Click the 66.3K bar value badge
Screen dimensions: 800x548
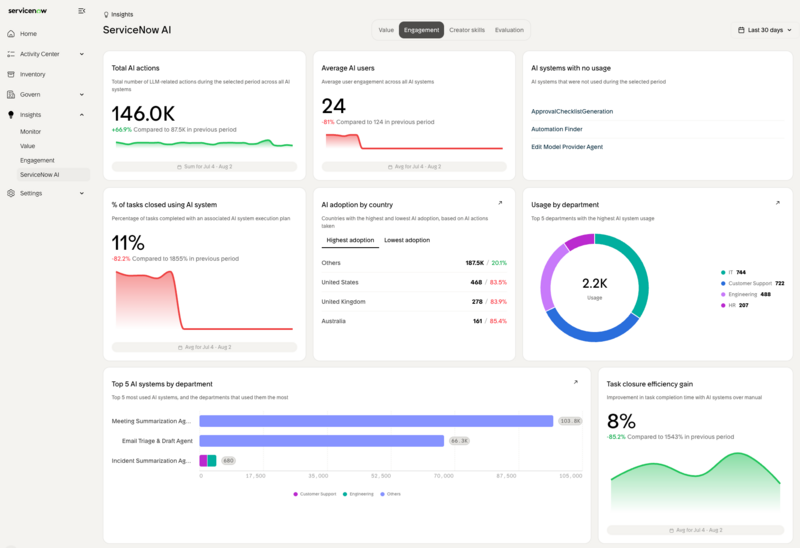(x=459, y=441)
